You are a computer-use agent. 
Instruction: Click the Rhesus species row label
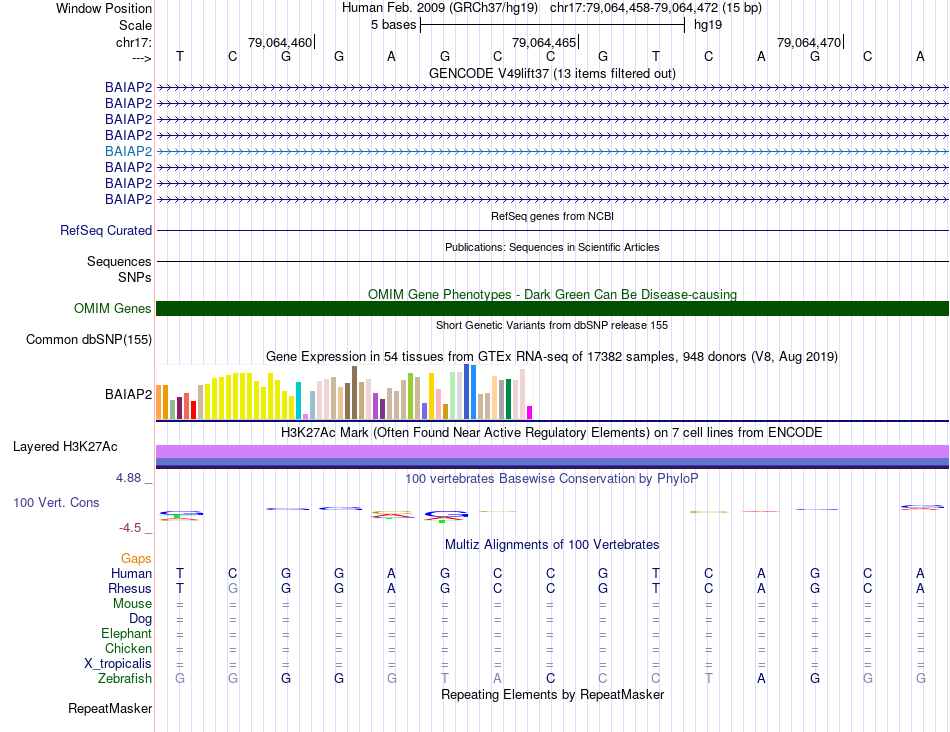tap(130, 588)
